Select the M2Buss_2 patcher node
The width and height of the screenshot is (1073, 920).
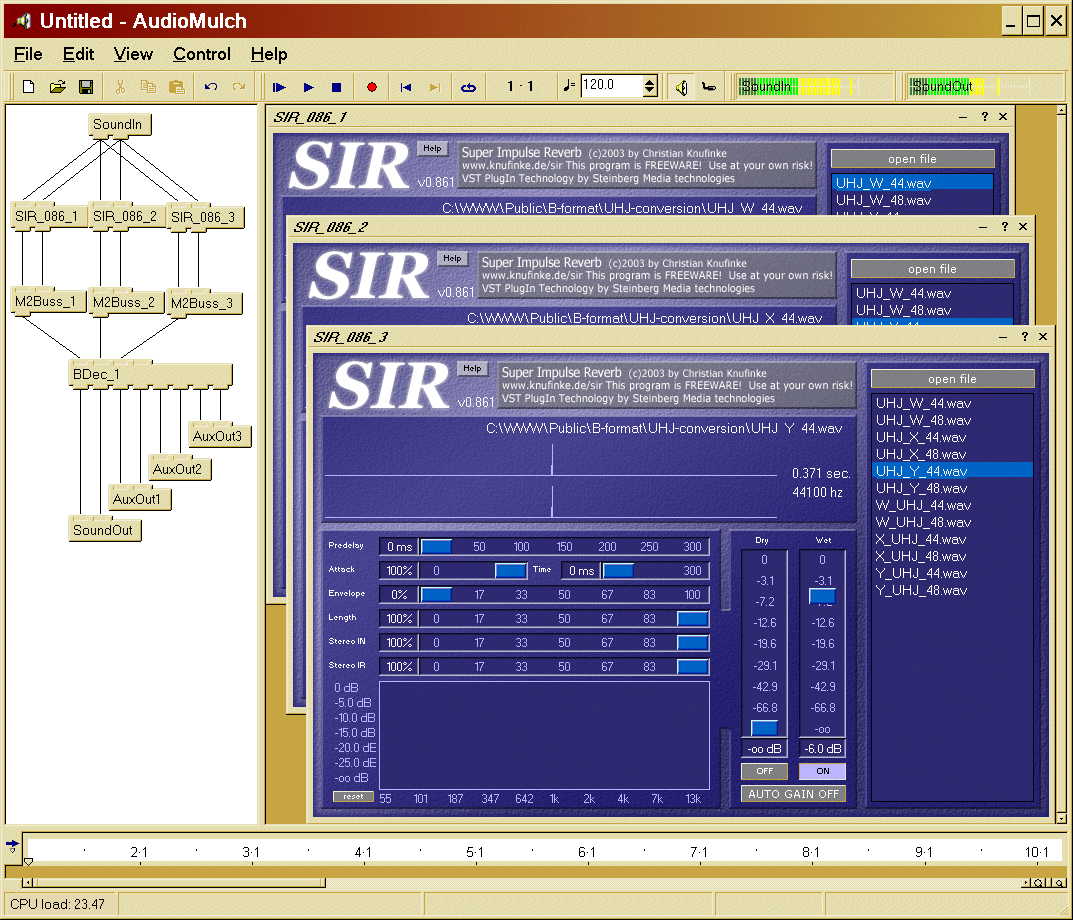pos(125,303)
